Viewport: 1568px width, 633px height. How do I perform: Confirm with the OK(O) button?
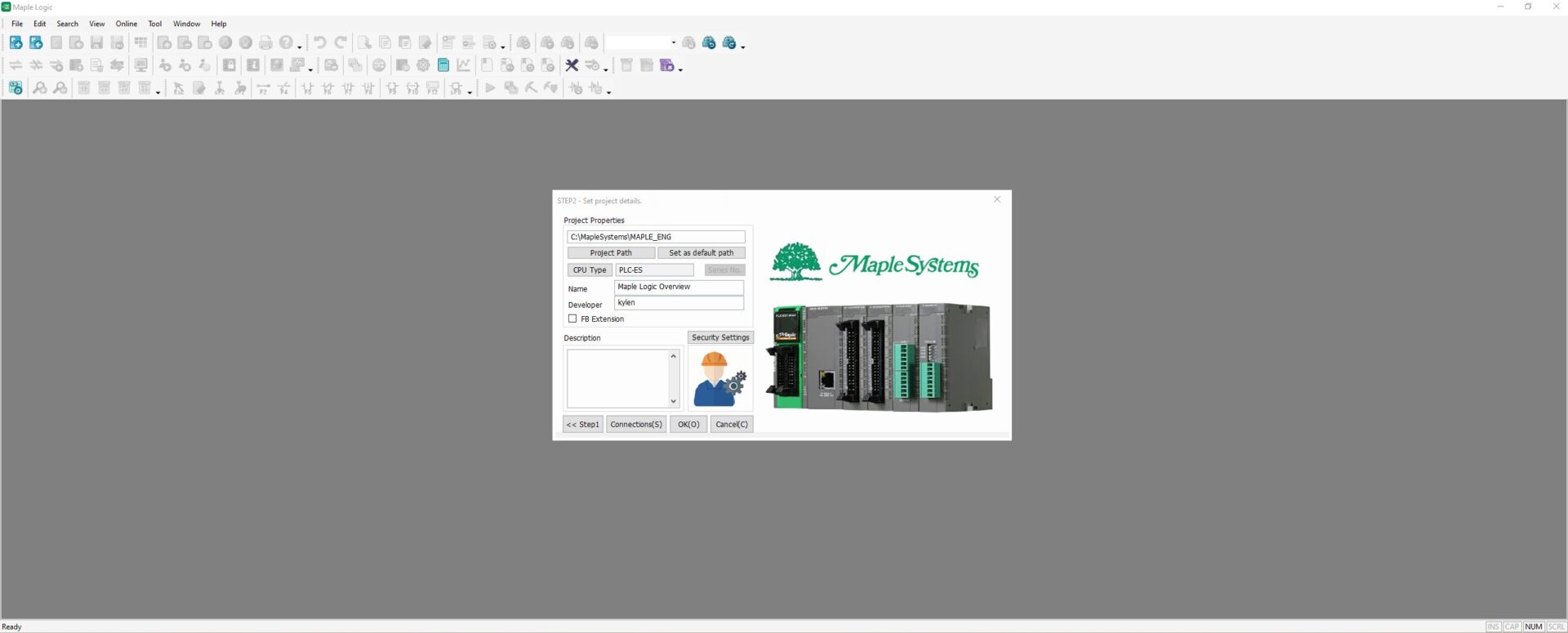tap(688, 424)
